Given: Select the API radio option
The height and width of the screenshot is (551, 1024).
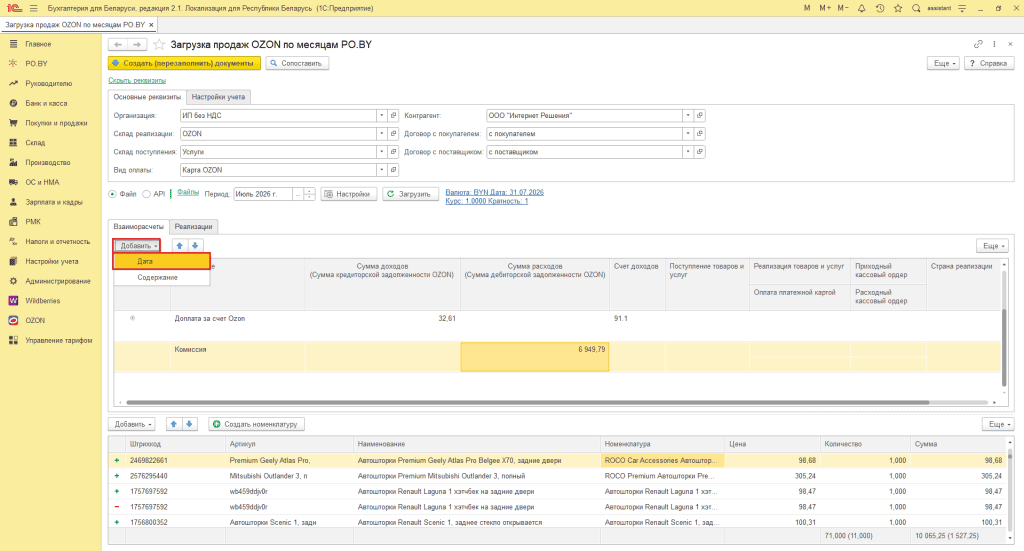Looking at the screenshot, I should [146, 194].
